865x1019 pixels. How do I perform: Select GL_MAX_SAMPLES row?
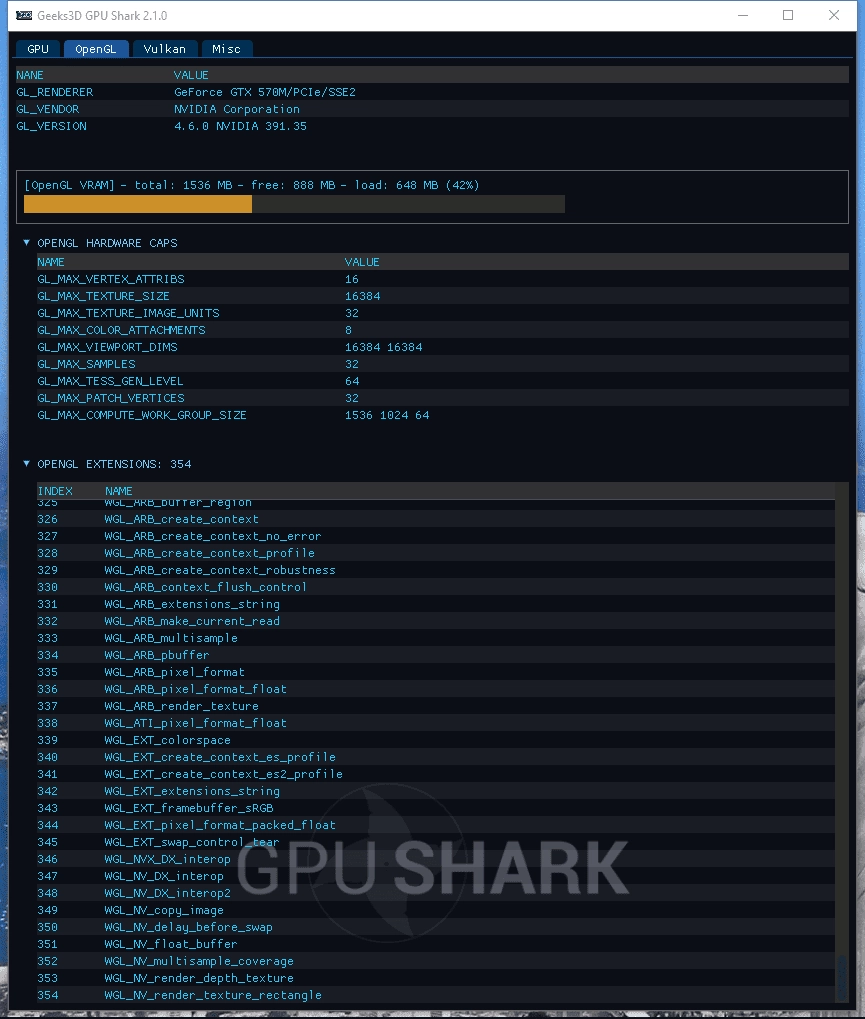tap(443, 363)
